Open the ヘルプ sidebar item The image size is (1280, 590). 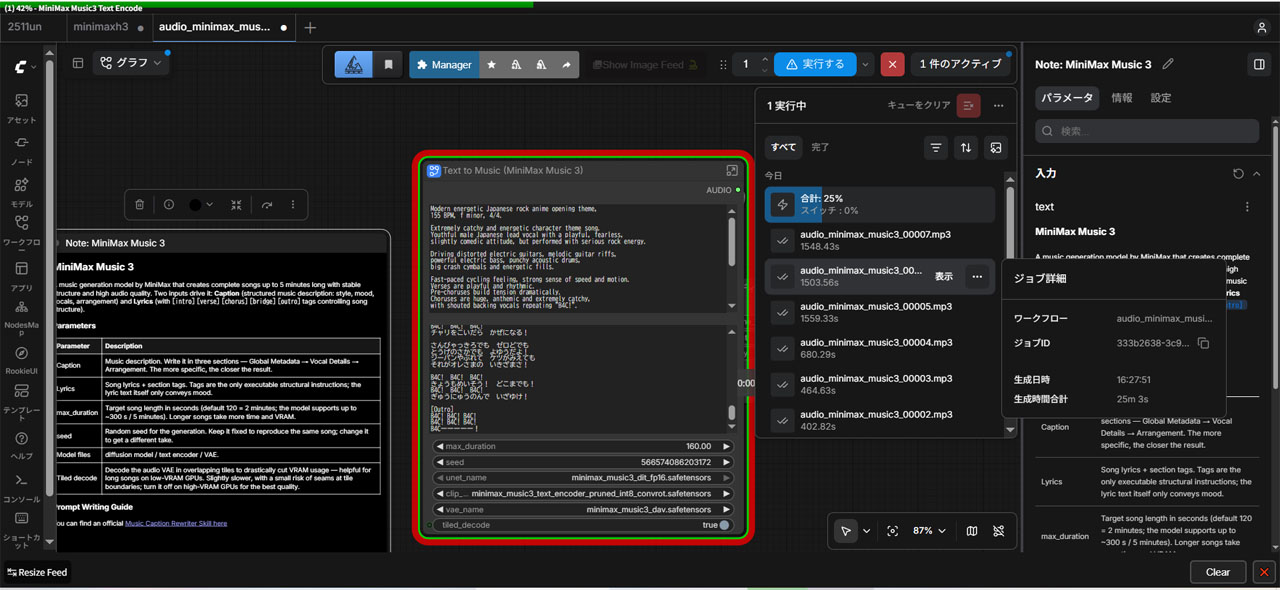tap(21, 445)
